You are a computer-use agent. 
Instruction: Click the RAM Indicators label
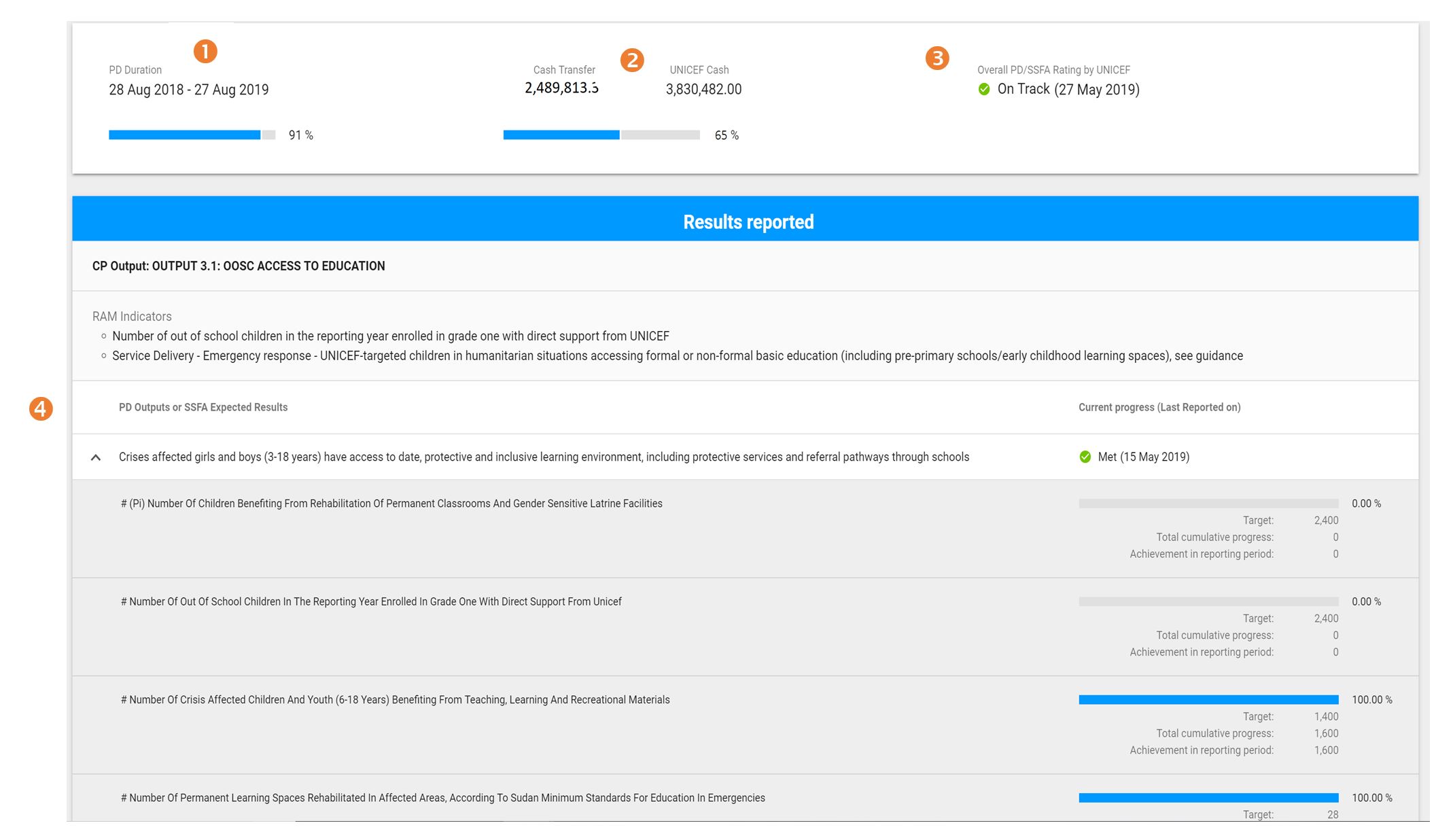[132, 316]
